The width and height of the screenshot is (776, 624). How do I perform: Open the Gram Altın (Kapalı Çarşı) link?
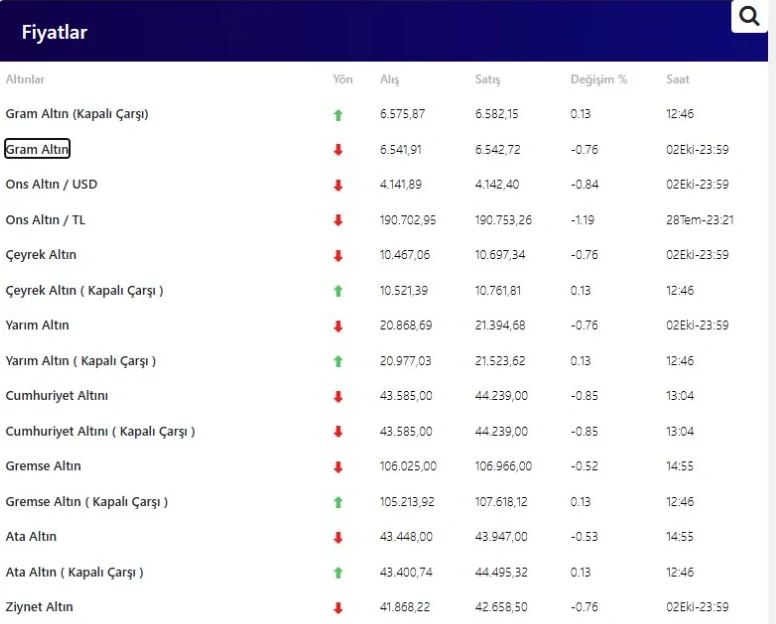[x=77, y=114]
